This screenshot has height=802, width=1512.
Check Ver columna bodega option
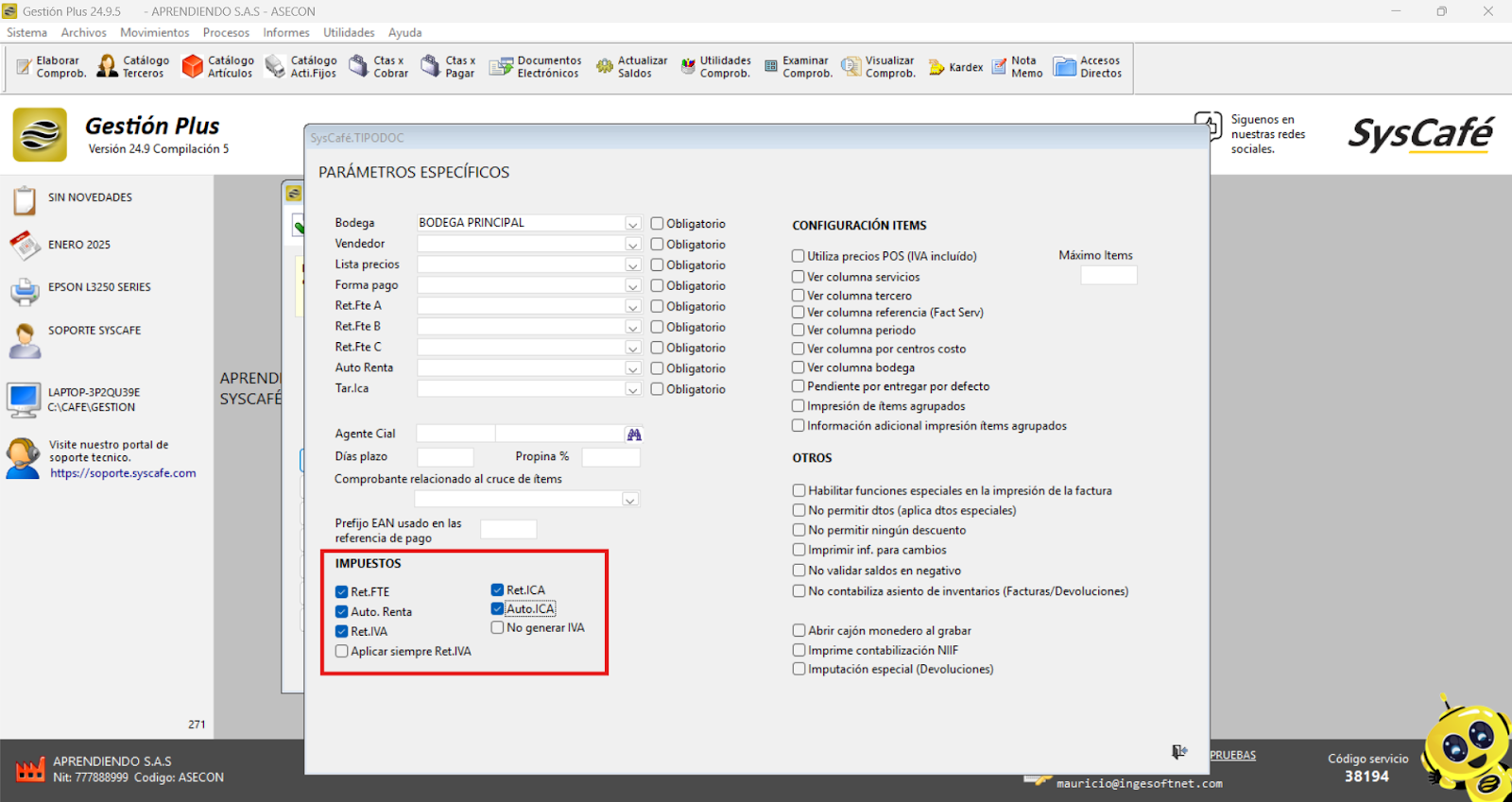click(x=799, y=367)
